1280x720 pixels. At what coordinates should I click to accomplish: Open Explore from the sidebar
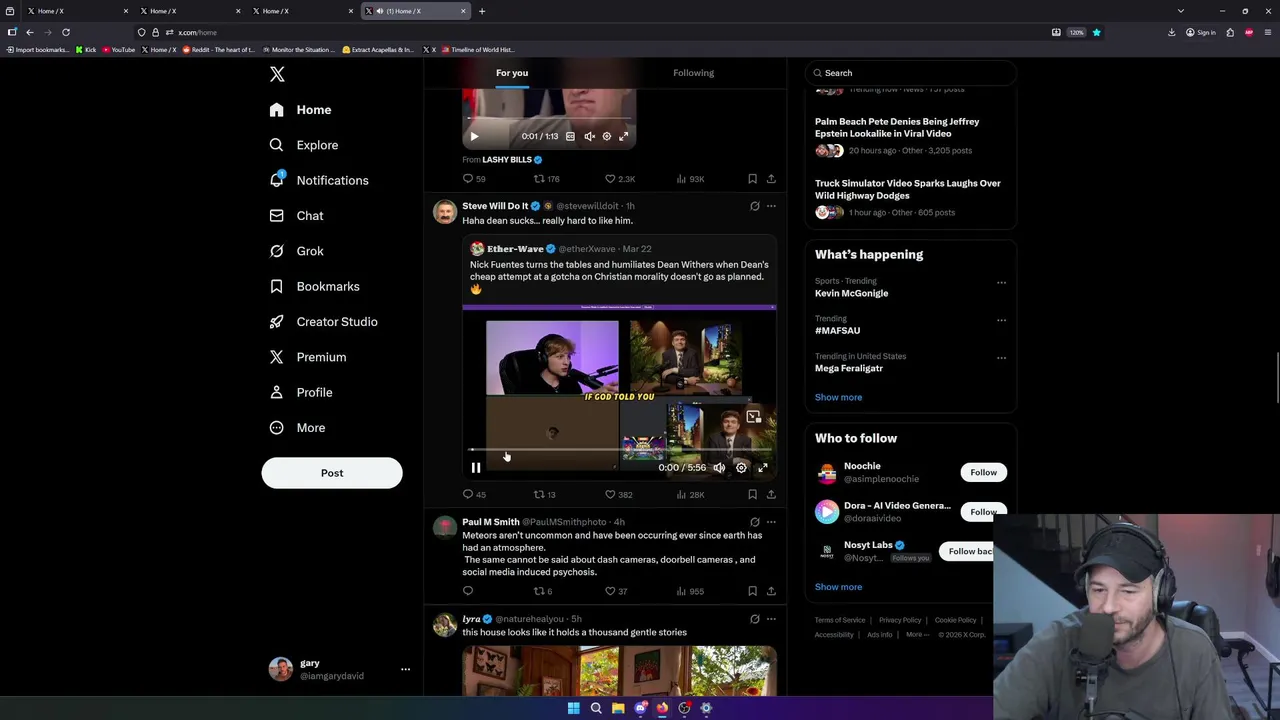click(303, 145)
